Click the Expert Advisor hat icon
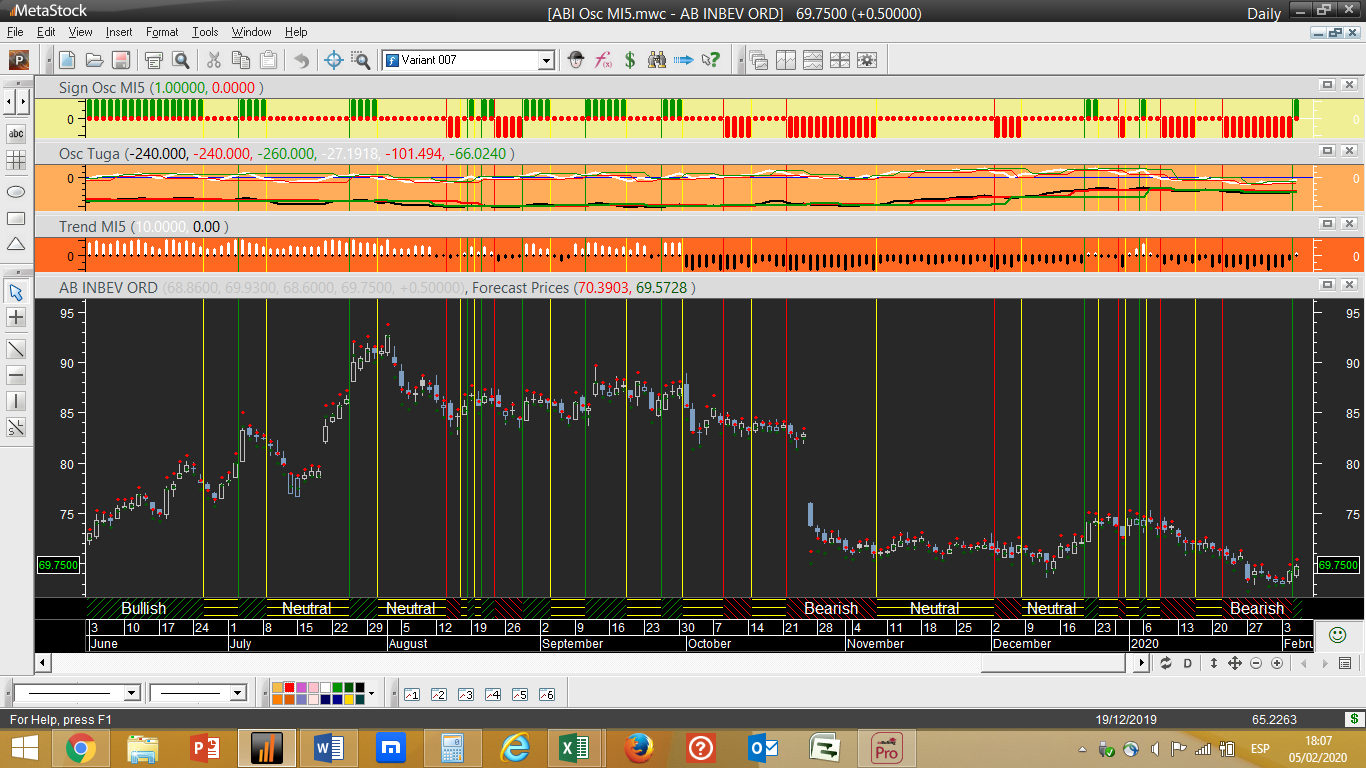Screen dimensions: 1366x768 tap(576, 60)
